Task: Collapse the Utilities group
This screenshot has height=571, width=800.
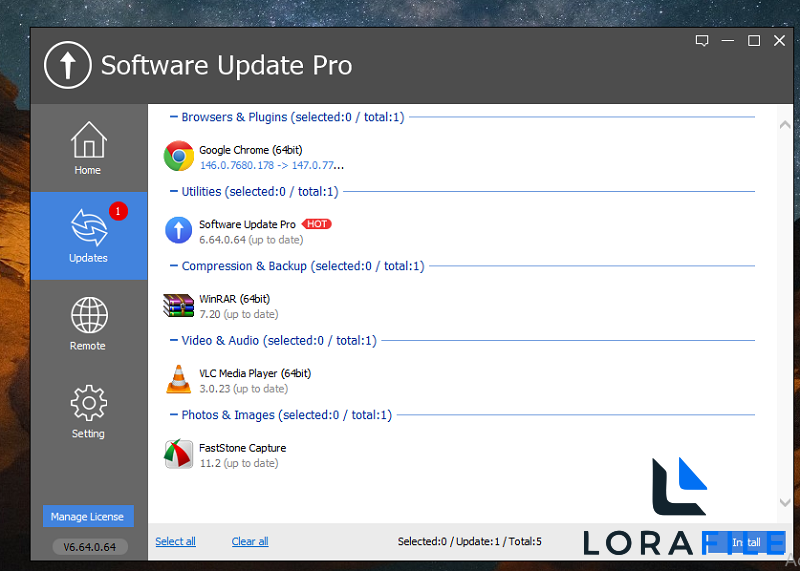Action: tap(173, 191)
